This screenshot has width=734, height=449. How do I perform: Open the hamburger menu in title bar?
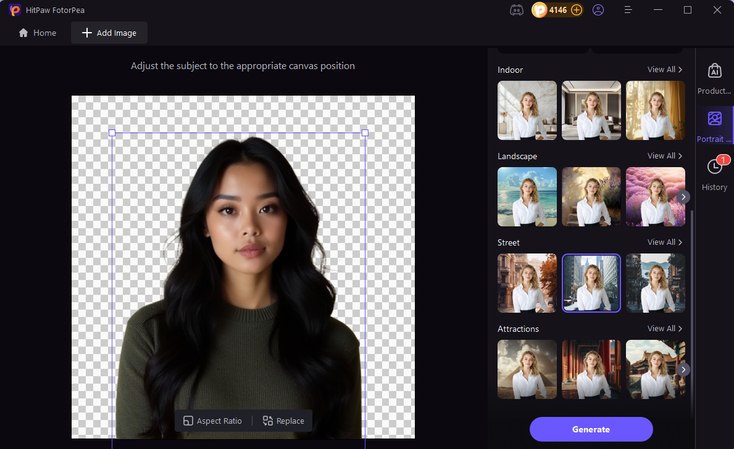[x=629, y=10]
